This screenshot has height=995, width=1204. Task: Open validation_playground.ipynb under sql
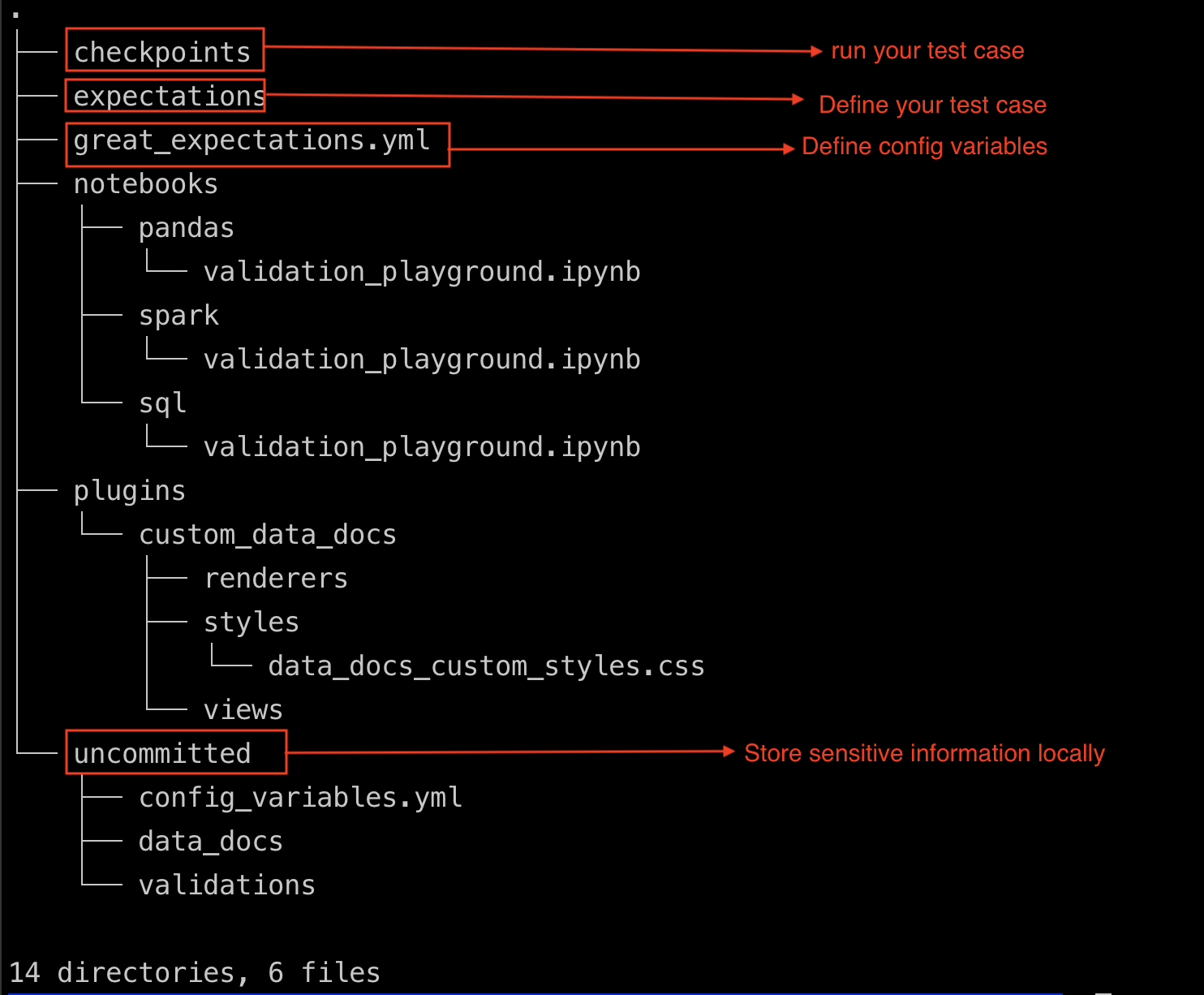pos(422,447)
